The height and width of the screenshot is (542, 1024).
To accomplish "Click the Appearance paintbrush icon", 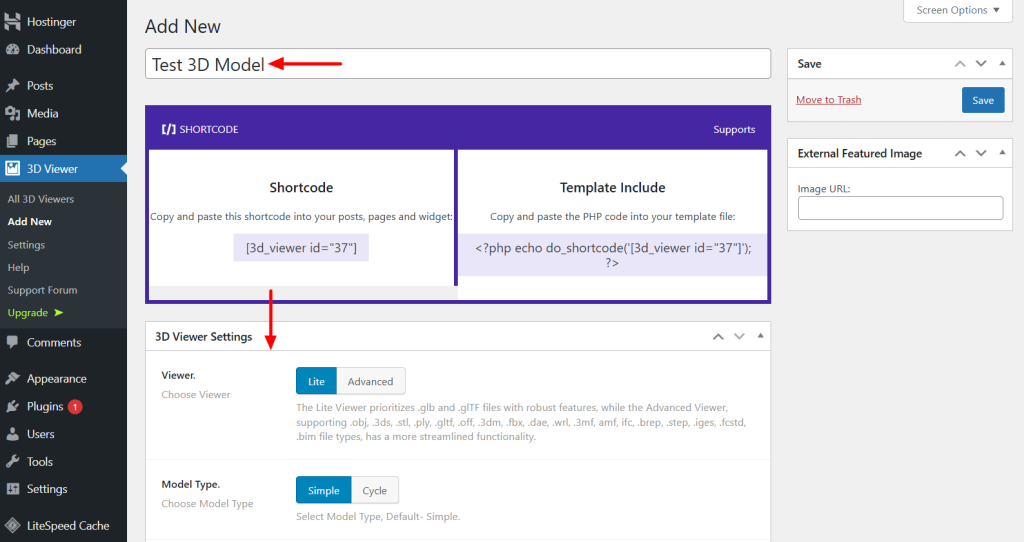I will [12, 379].
